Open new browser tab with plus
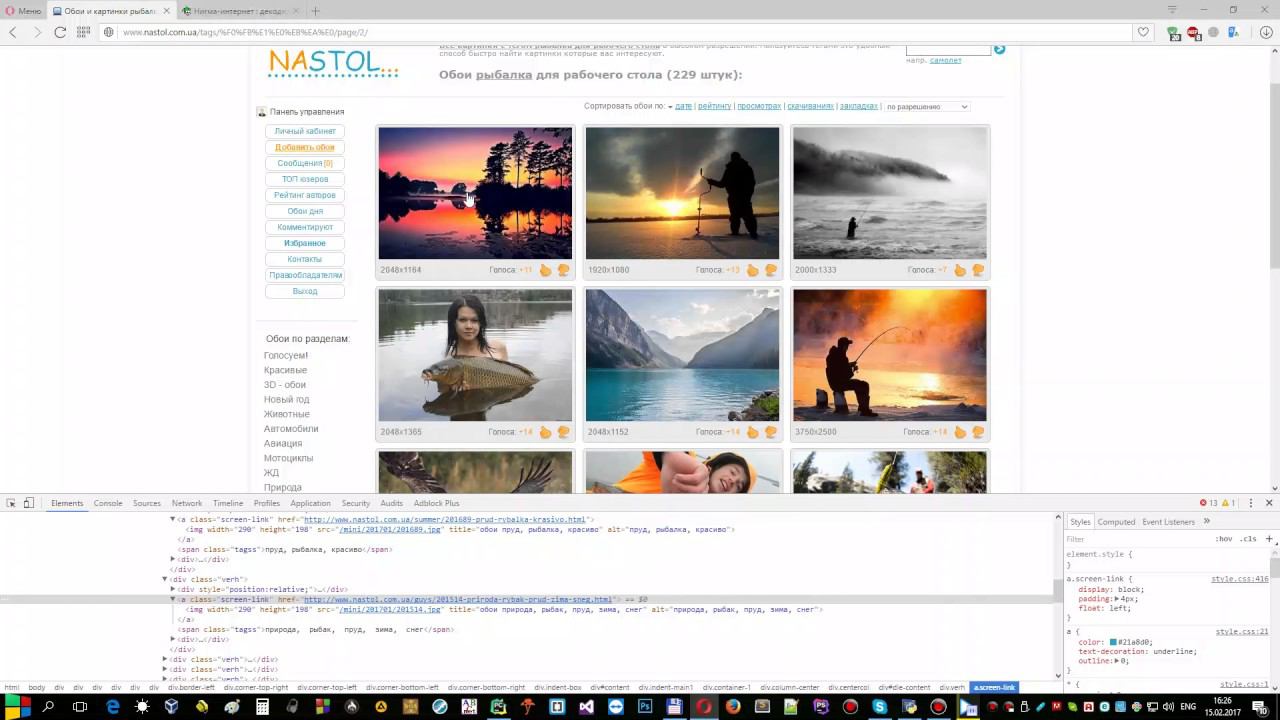1280x720 pixels. 315,11
